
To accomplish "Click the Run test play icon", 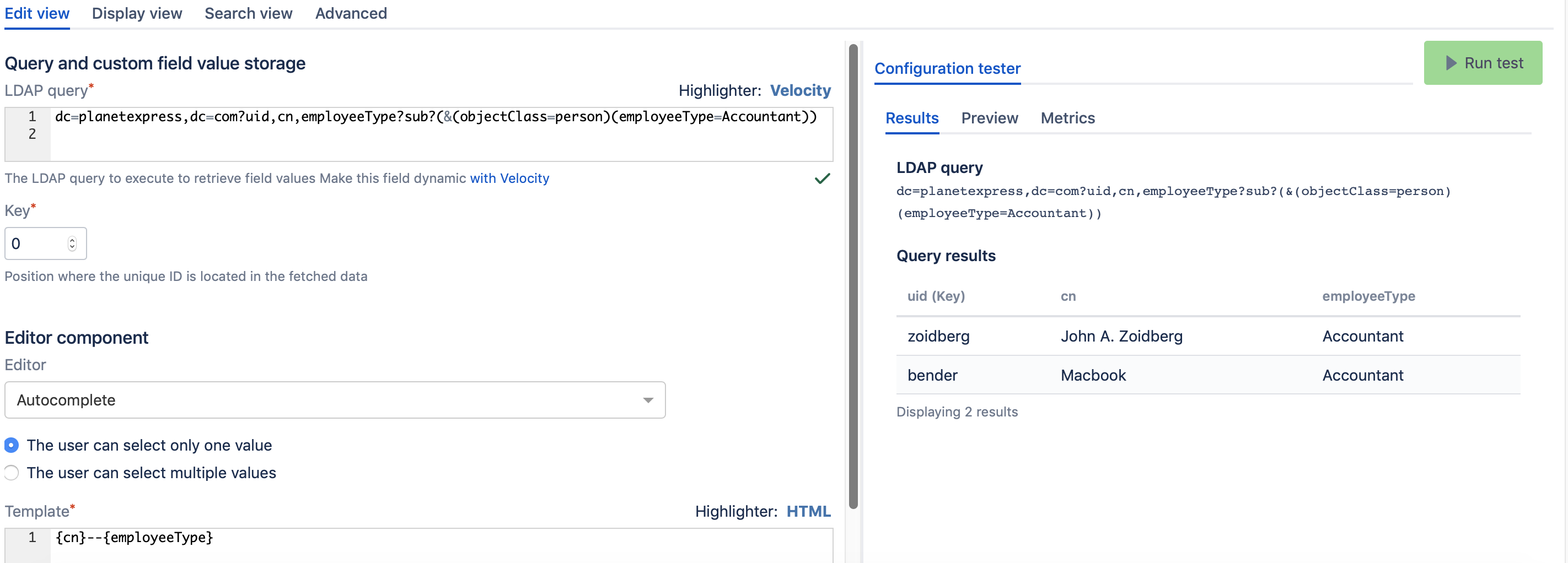I will pyautogui.click(x=1451, y=63).
